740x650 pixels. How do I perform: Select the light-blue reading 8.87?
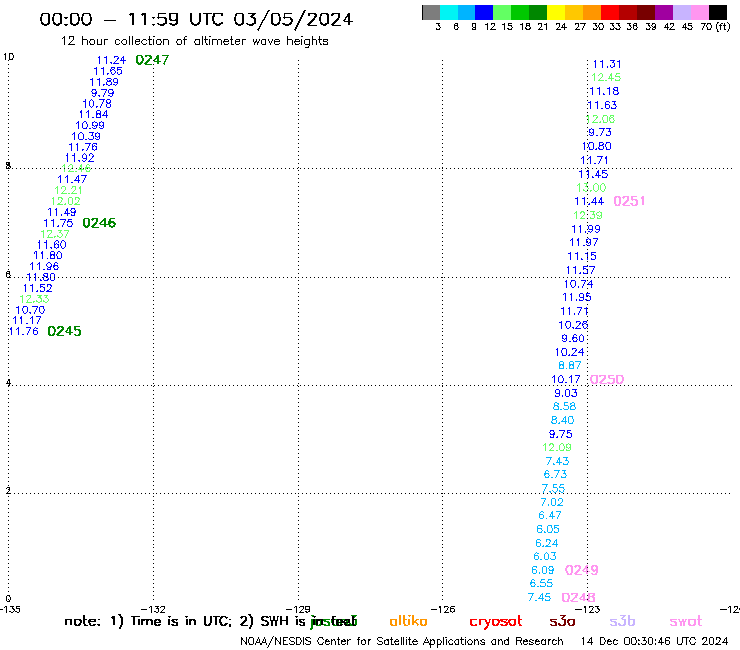point(570,365)
